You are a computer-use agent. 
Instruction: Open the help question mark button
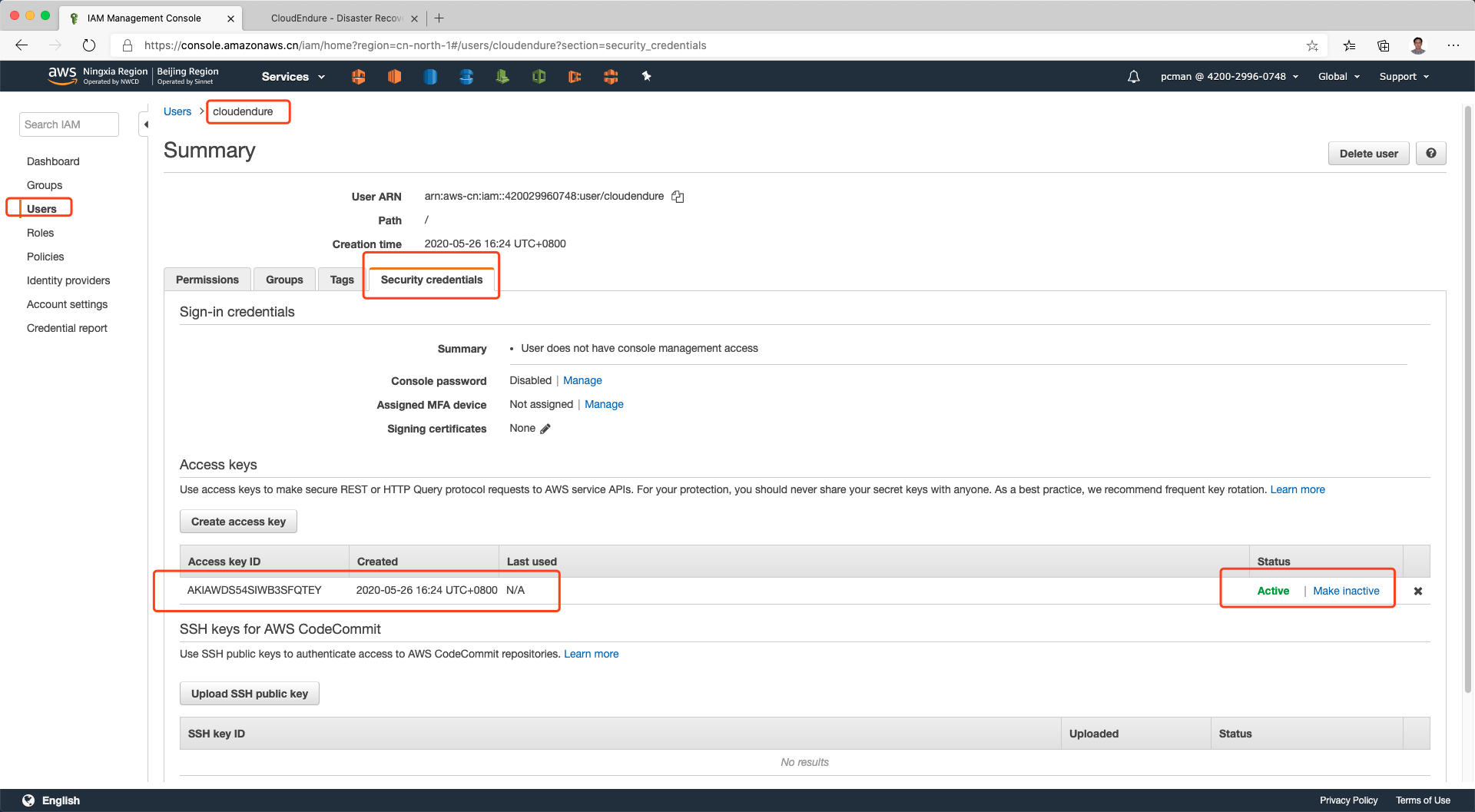(x=1430, y=154)
